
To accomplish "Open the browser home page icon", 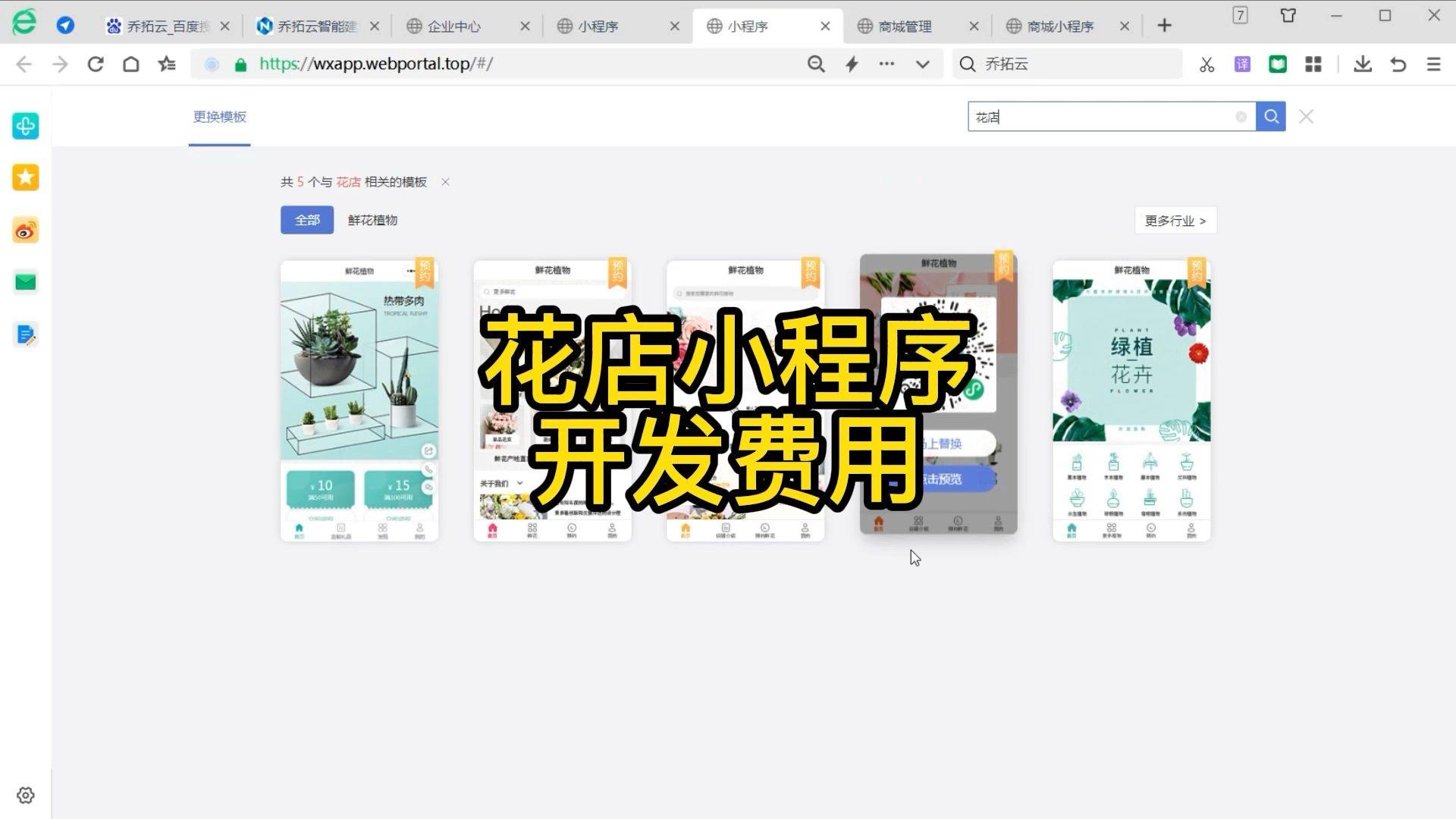I will coord(131,64).
